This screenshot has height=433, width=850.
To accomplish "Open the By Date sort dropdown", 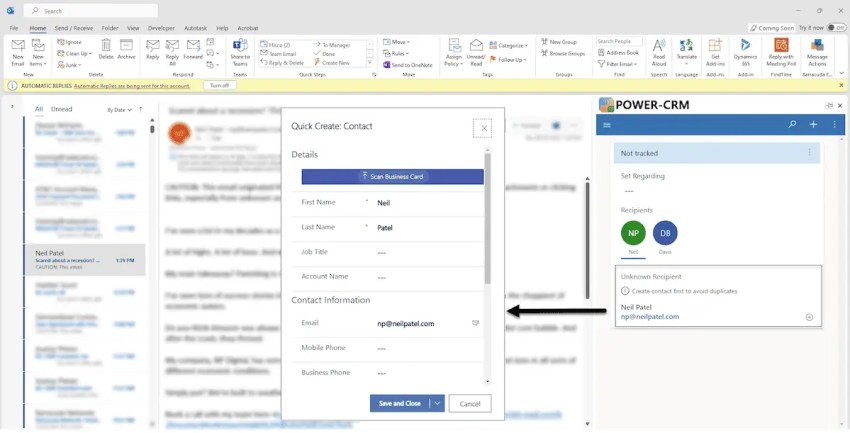I will point(119,110).
